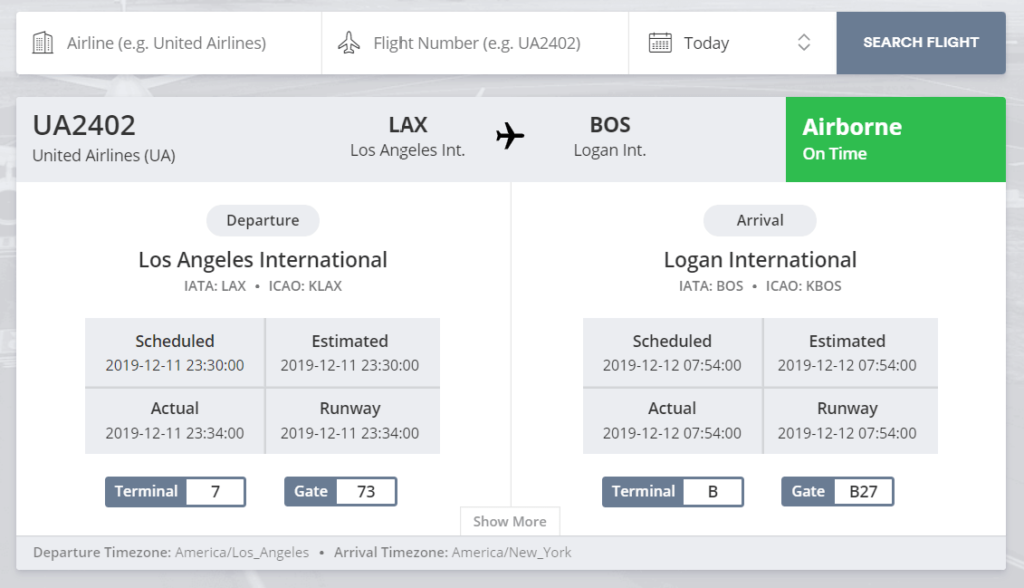
Task: Expand Show More flight details
Action: pos(510,521)
